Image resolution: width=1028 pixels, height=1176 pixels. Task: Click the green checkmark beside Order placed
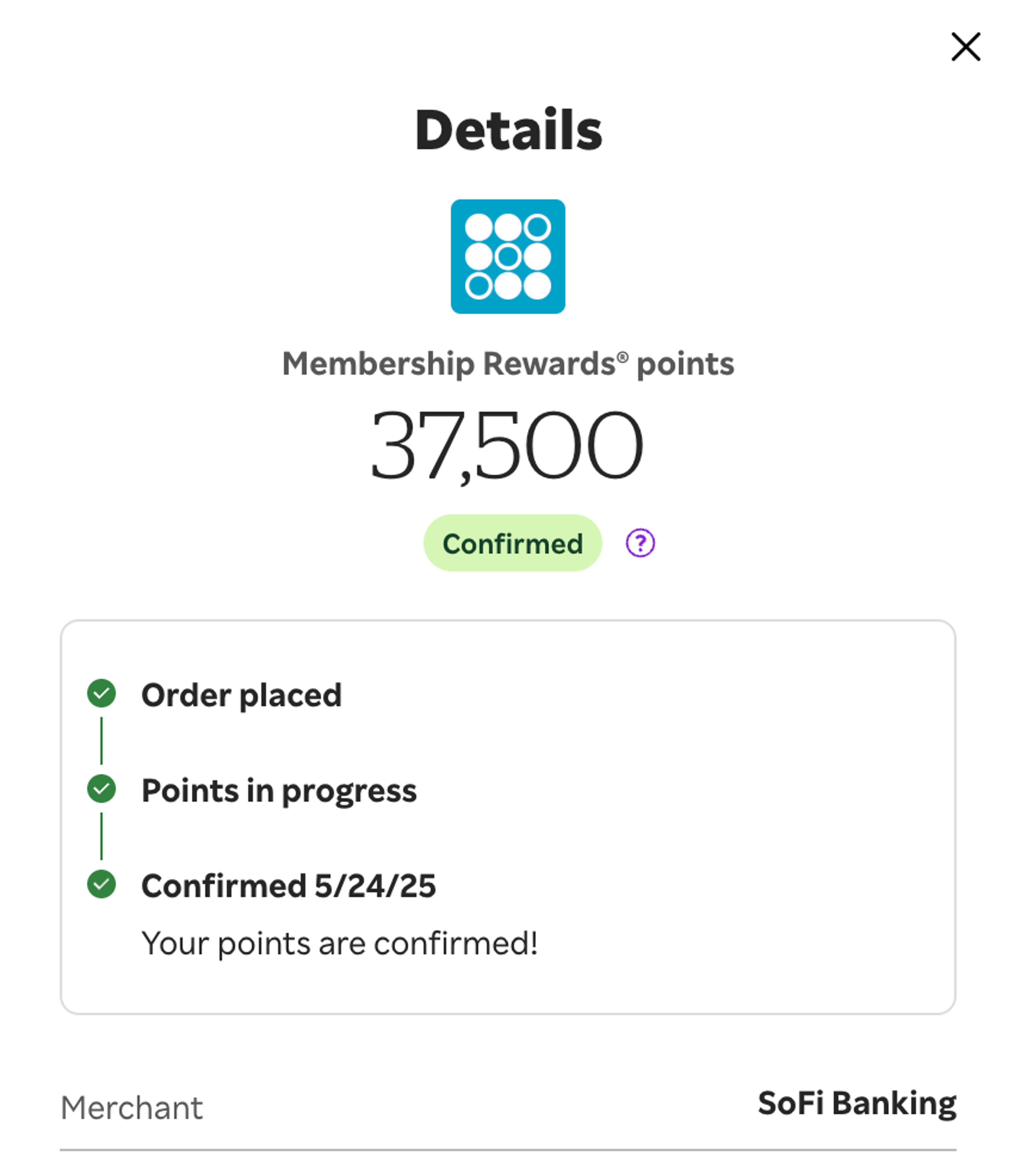tap(101, 693)
